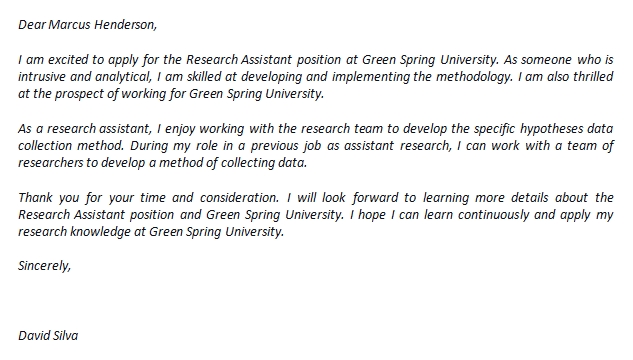633x360 pixels.
Task: Click the signature name 'David Silva'
Action: pos(48,336)
